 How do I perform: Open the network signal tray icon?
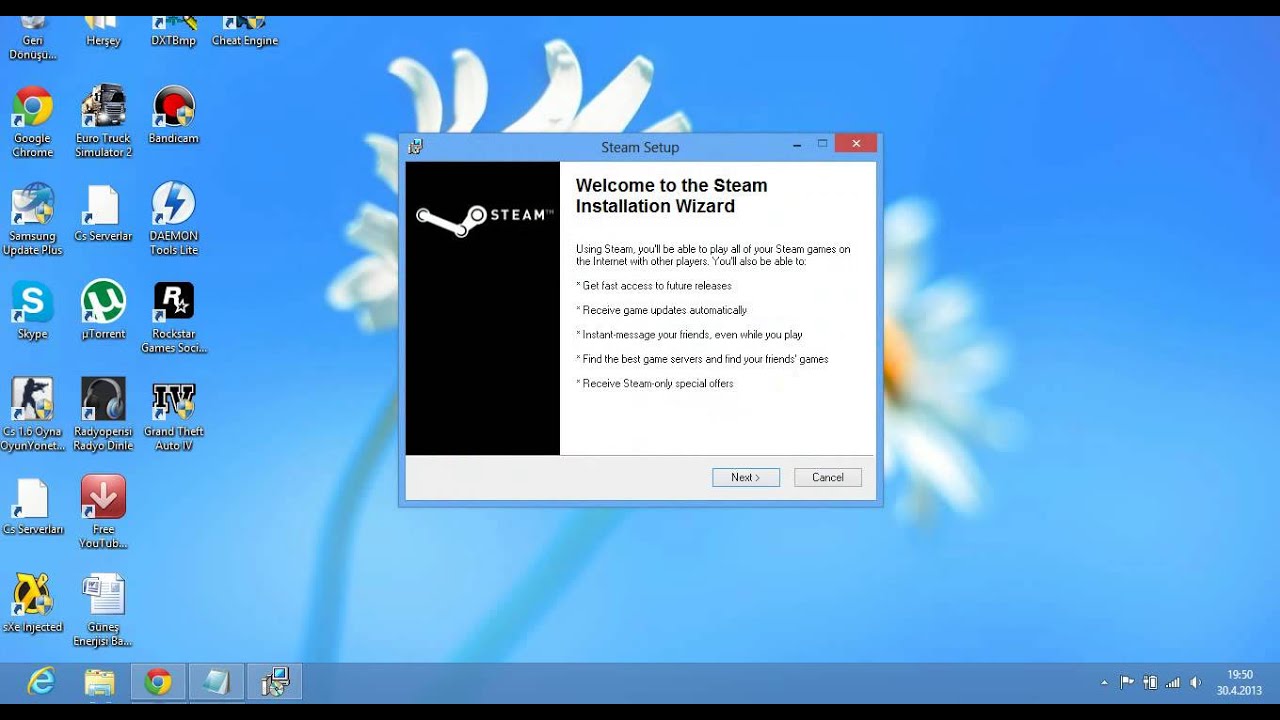(x=1172, y=683)
